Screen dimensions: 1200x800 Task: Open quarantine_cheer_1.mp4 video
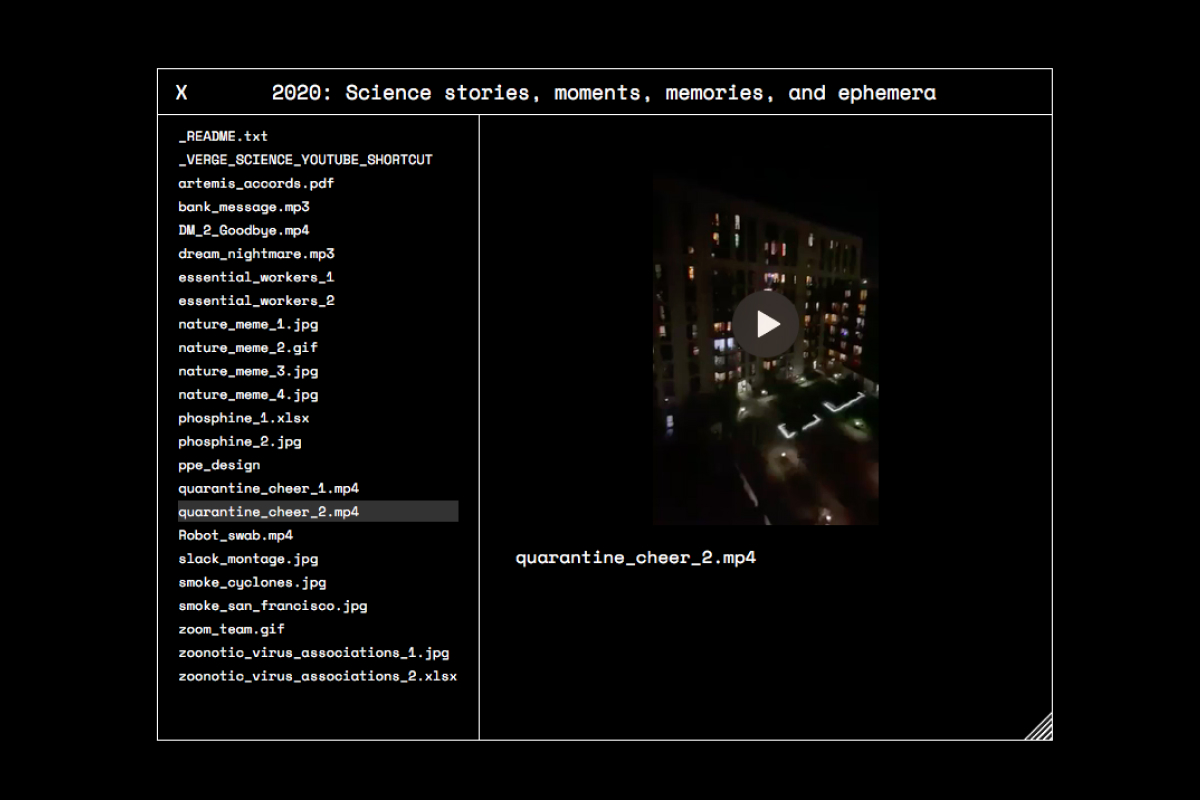(268, 488)
